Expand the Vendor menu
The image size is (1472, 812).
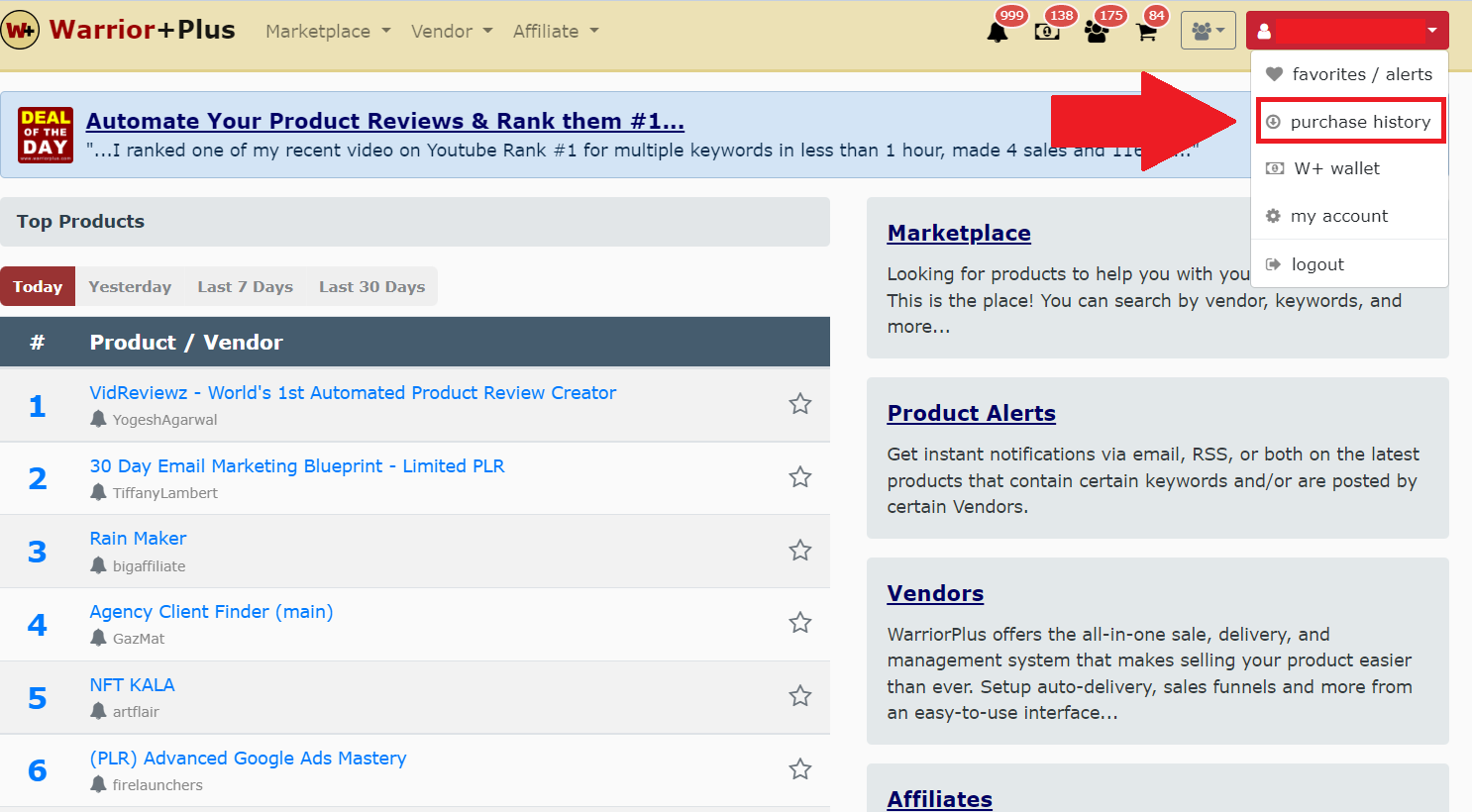452,32
